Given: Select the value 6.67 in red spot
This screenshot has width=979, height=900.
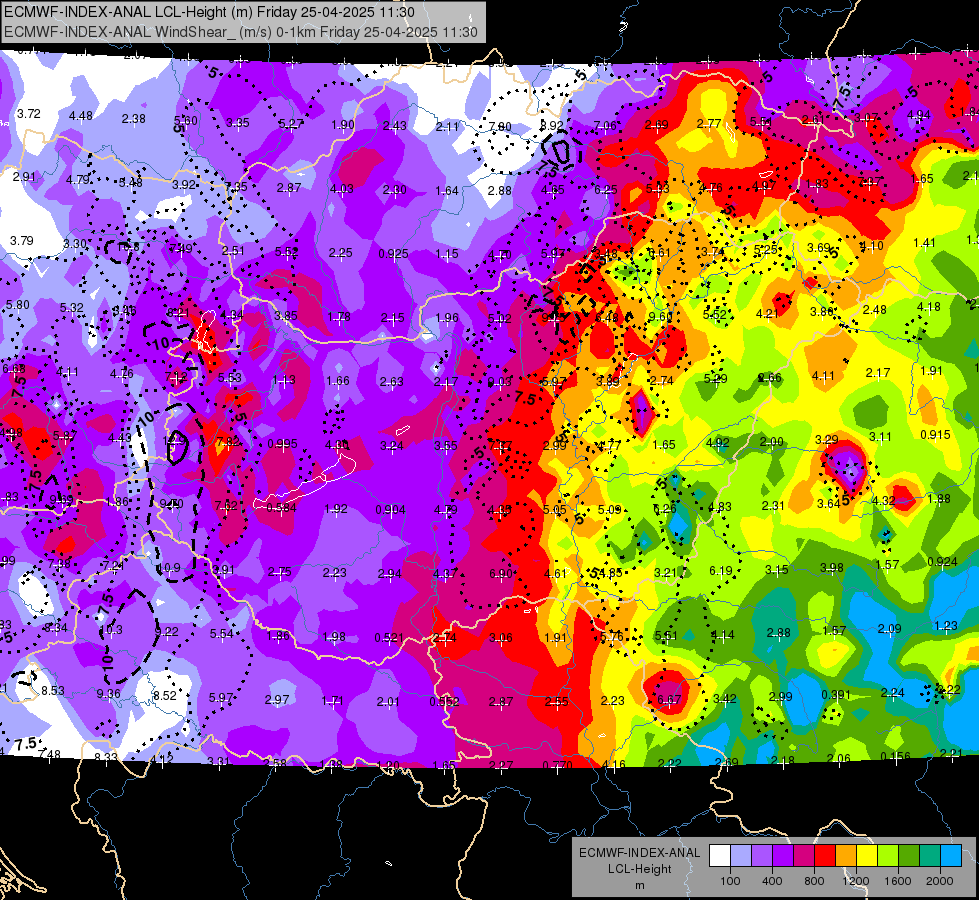Looking at the screenshot, I should point(669,700).
